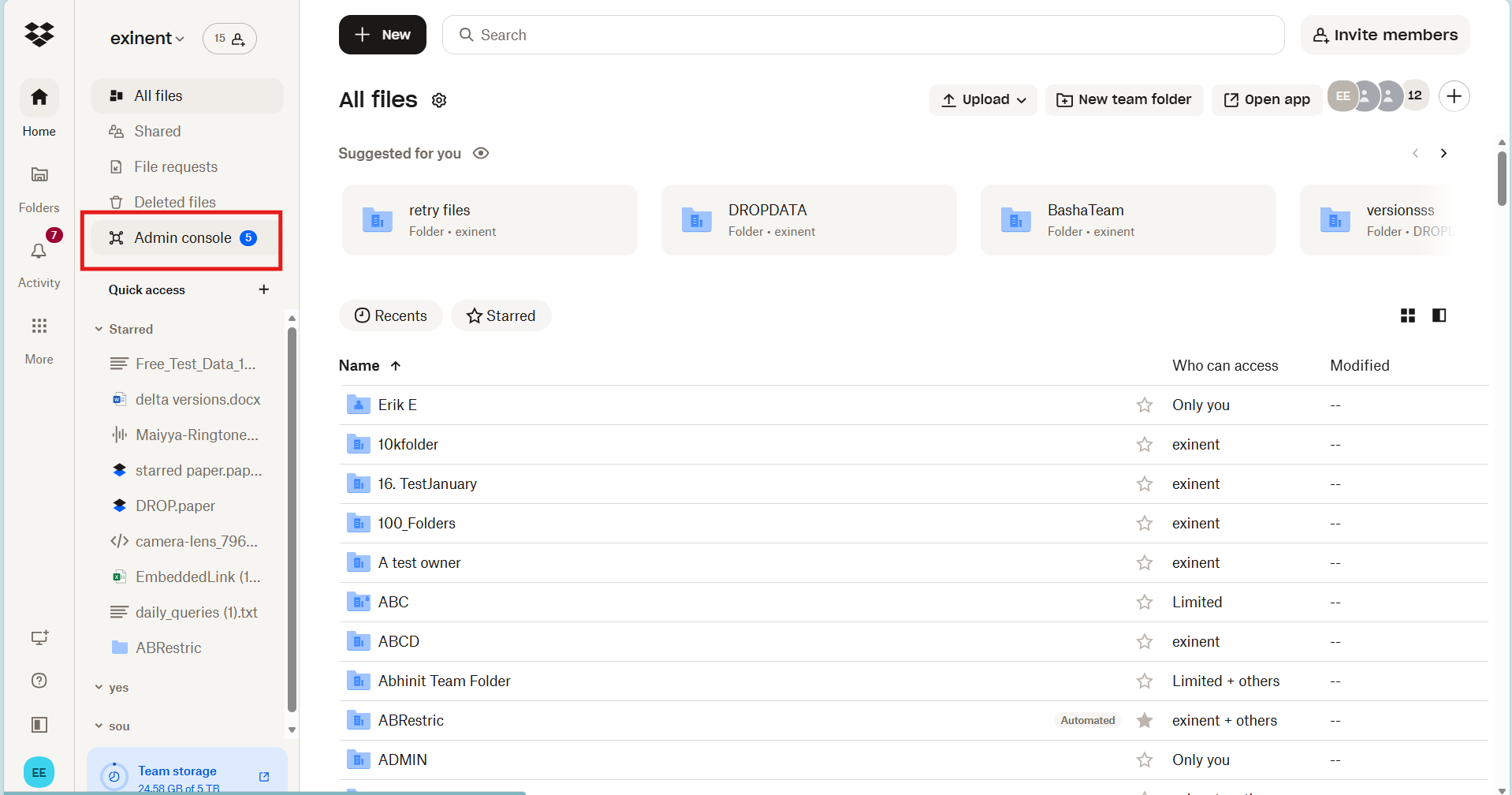Viewport: 1512px width, 795px height.
Task: Switch to the Starred tab
Action: tap(501, 315)
